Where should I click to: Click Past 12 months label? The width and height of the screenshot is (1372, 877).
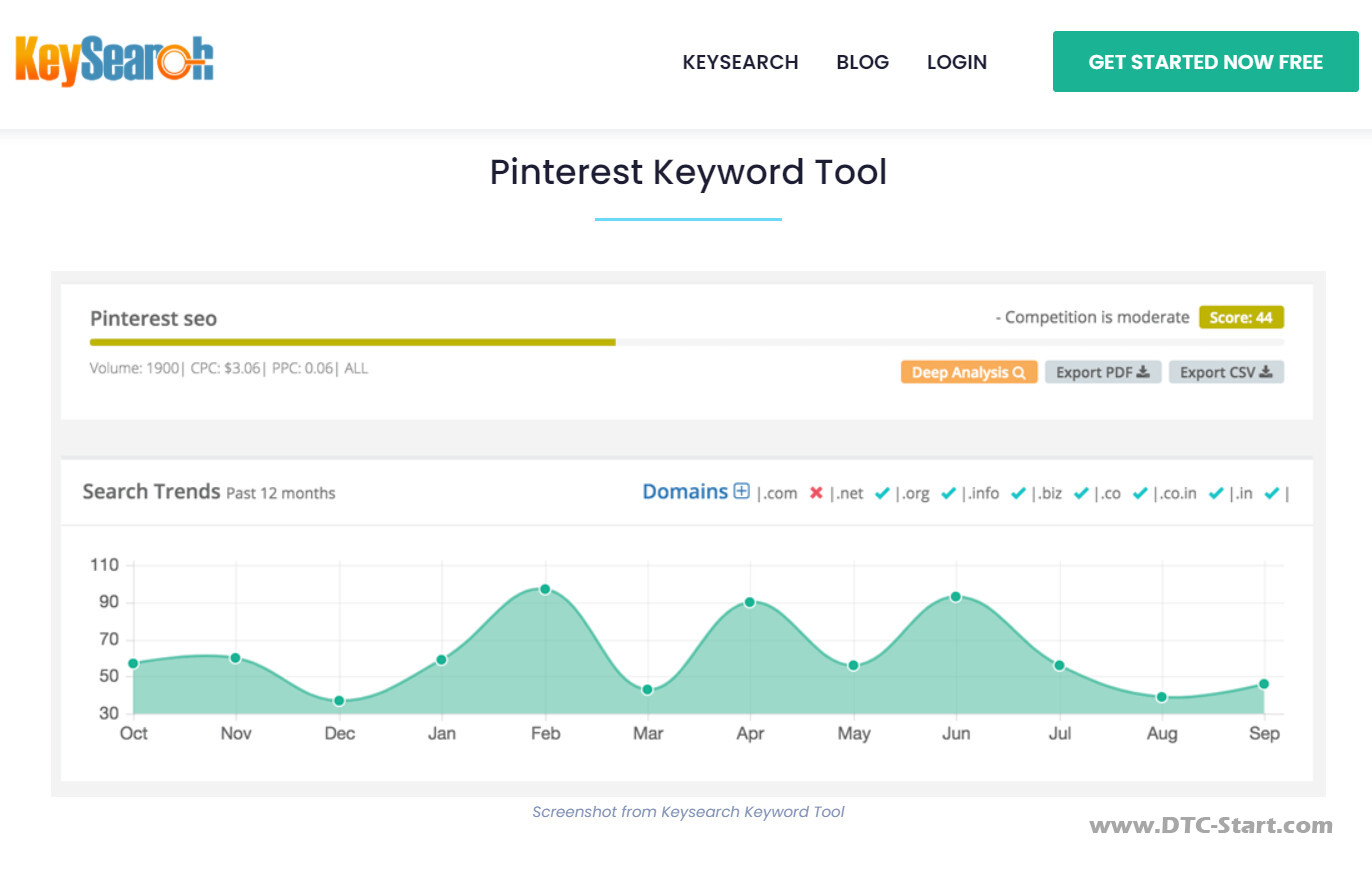[x=281, y=493]
